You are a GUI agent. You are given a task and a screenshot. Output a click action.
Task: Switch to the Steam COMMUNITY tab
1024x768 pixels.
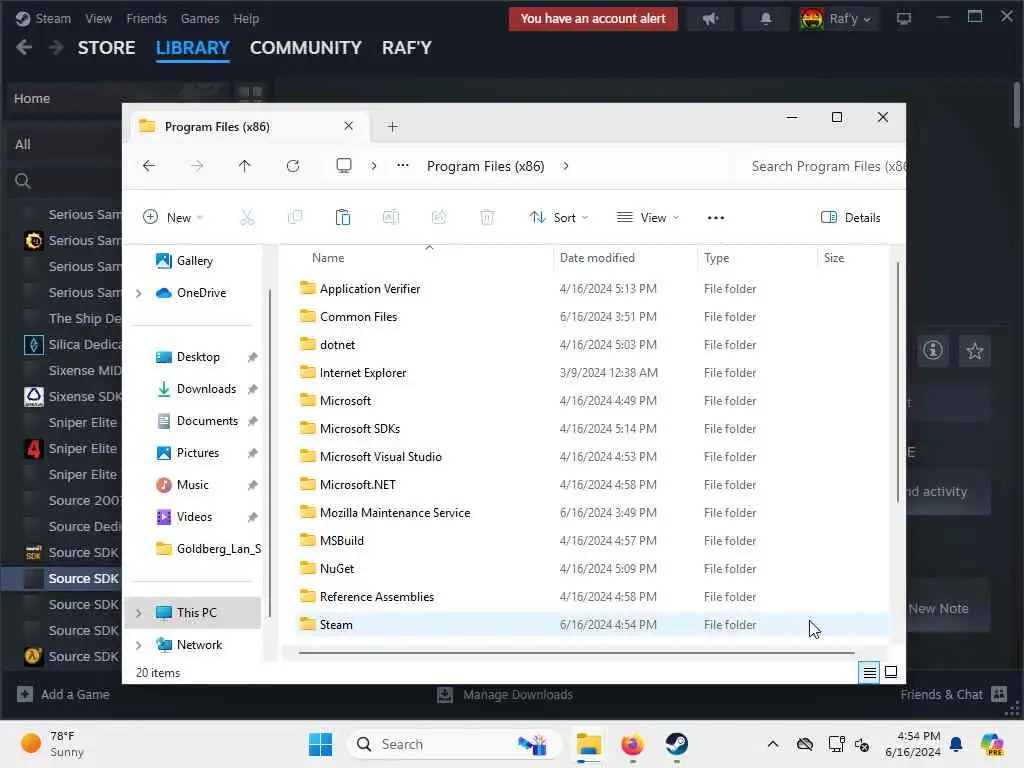(x=306, y=48)
